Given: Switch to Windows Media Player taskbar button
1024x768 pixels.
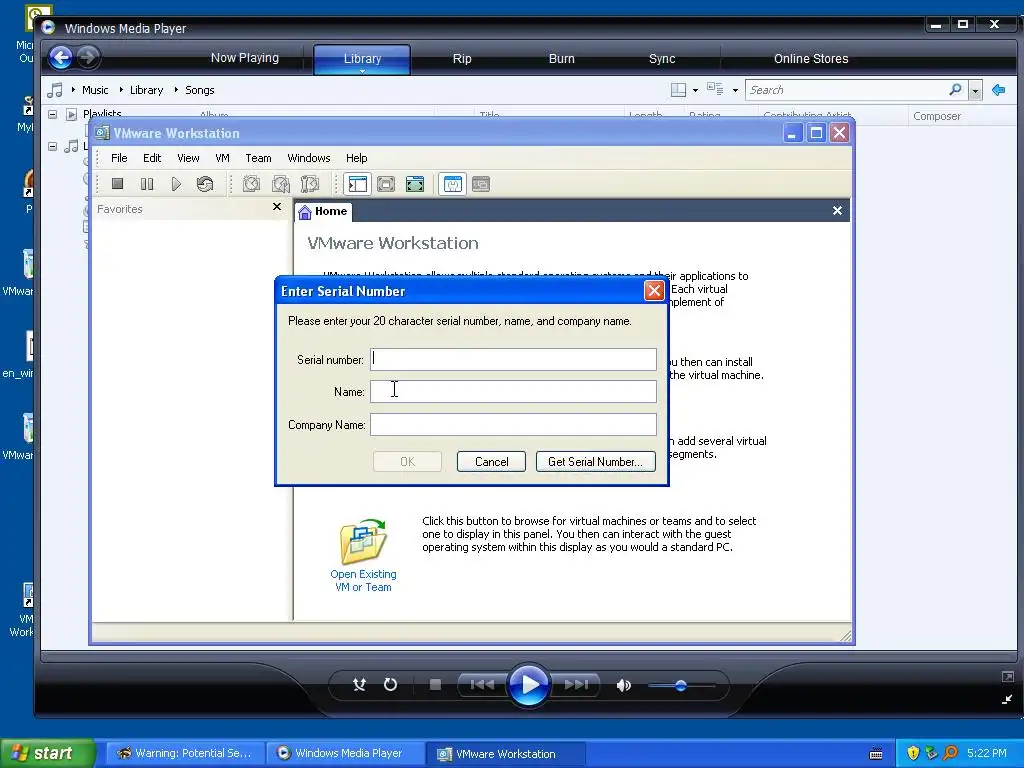Looking at the screenshot, I should tap(344, 753).
